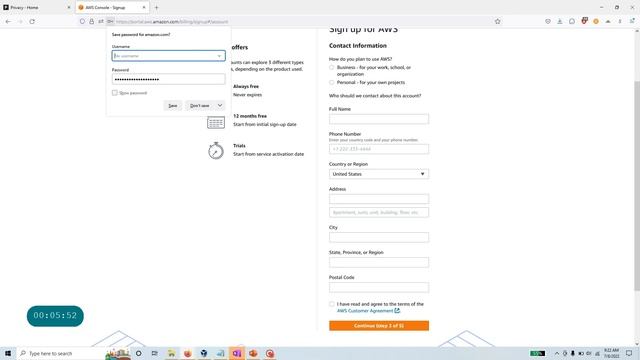Image resolution: width=640 pixels, height=360 pixels.
Task: Click the orange circular extension icon
Action: (596, 22)
